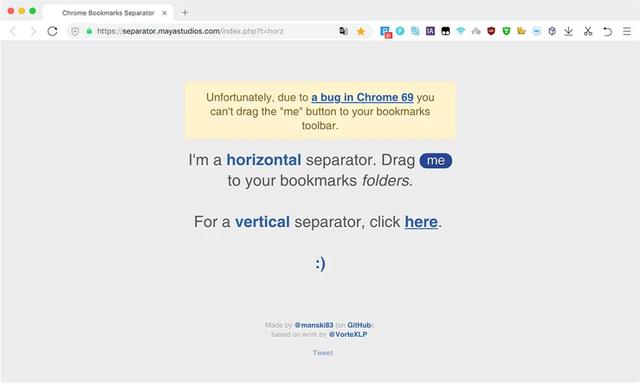Go back to the previous page

[13, 31]
